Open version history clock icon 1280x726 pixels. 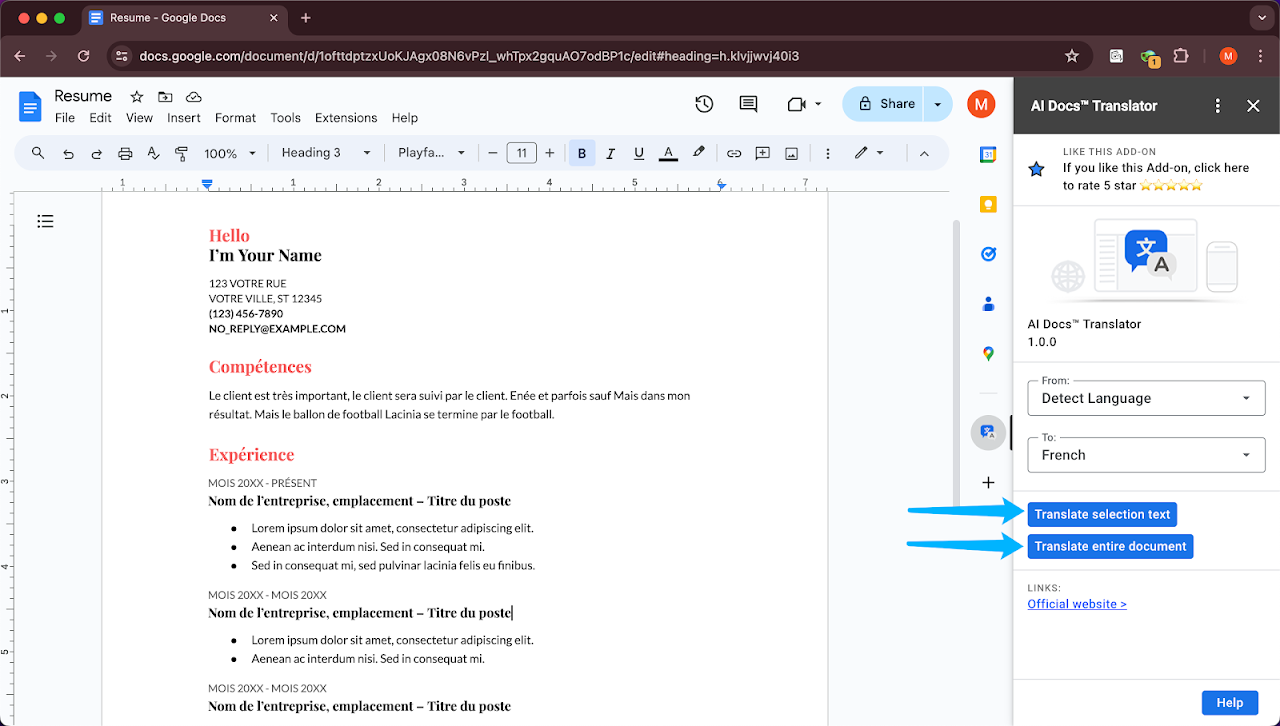pos(704,104)
